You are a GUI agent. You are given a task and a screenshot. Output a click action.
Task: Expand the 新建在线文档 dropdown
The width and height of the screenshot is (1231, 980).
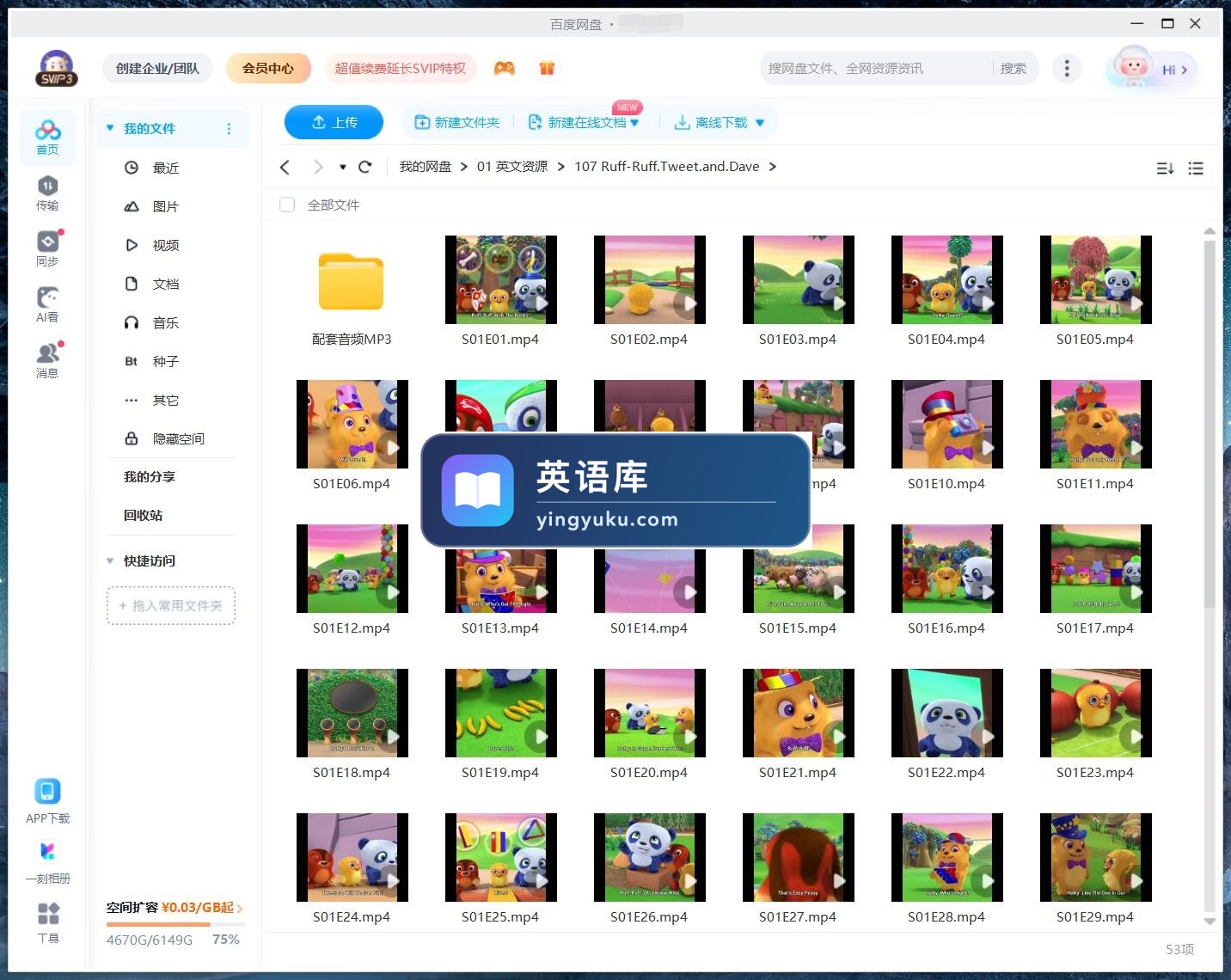634,123
